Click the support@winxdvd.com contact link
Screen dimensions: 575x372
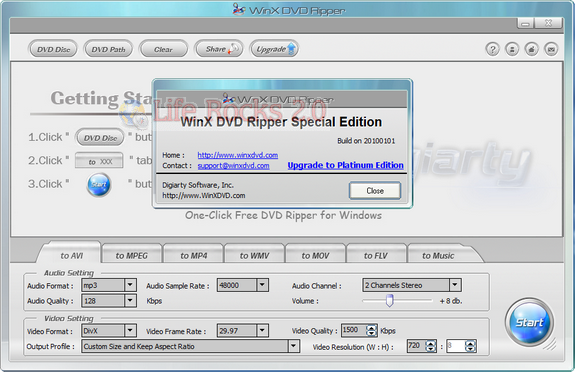(233, 166)
